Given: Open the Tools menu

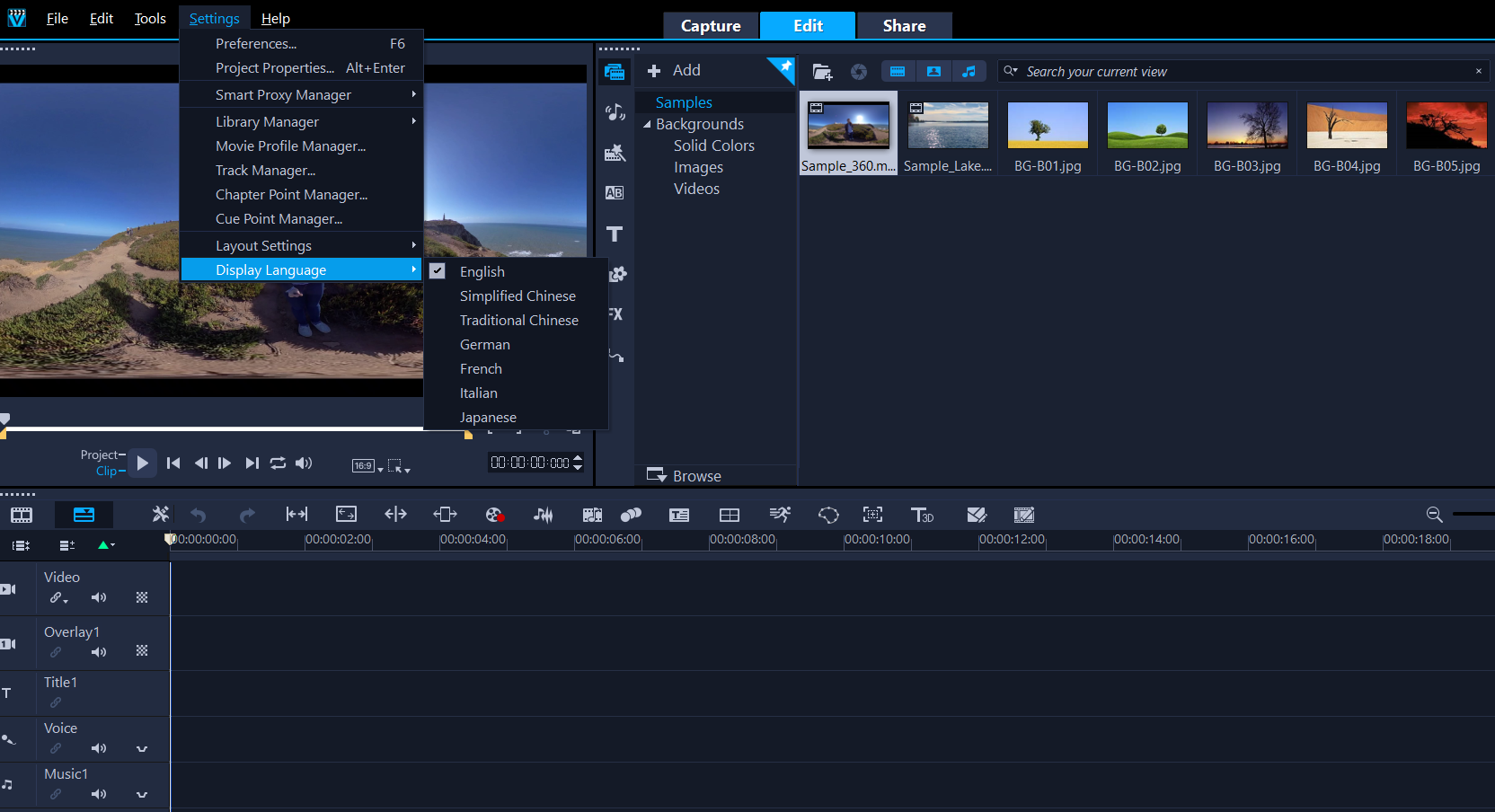Looking at the screenshot, I should 150,18.
